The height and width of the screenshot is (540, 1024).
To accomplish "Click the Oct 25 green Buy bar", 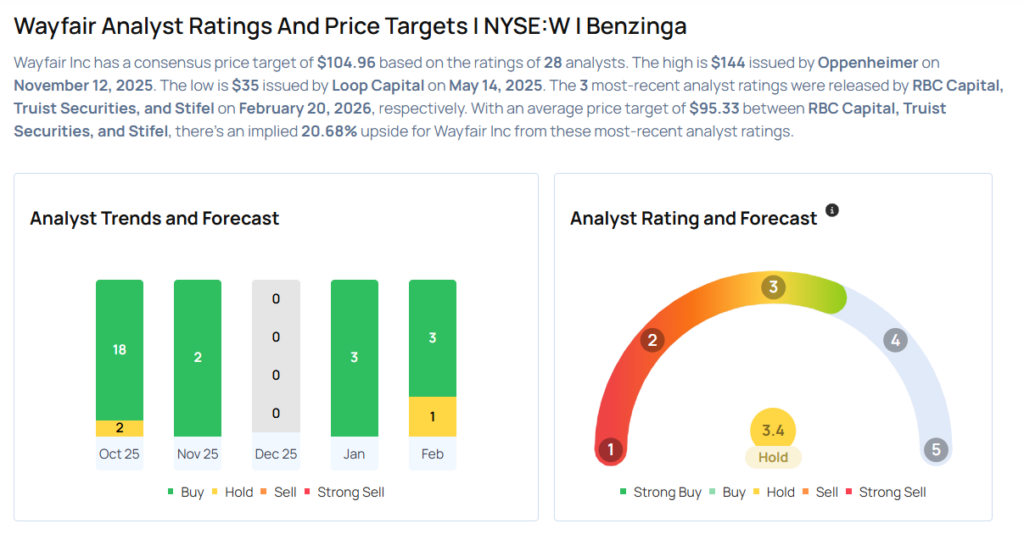I will pos(119,349).
